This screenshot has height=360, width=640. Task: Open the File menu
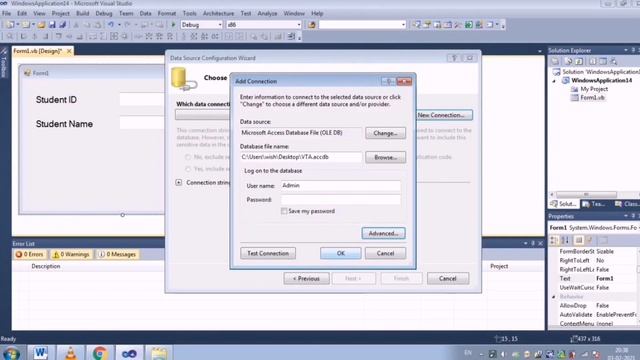click(x=7, y=13)
